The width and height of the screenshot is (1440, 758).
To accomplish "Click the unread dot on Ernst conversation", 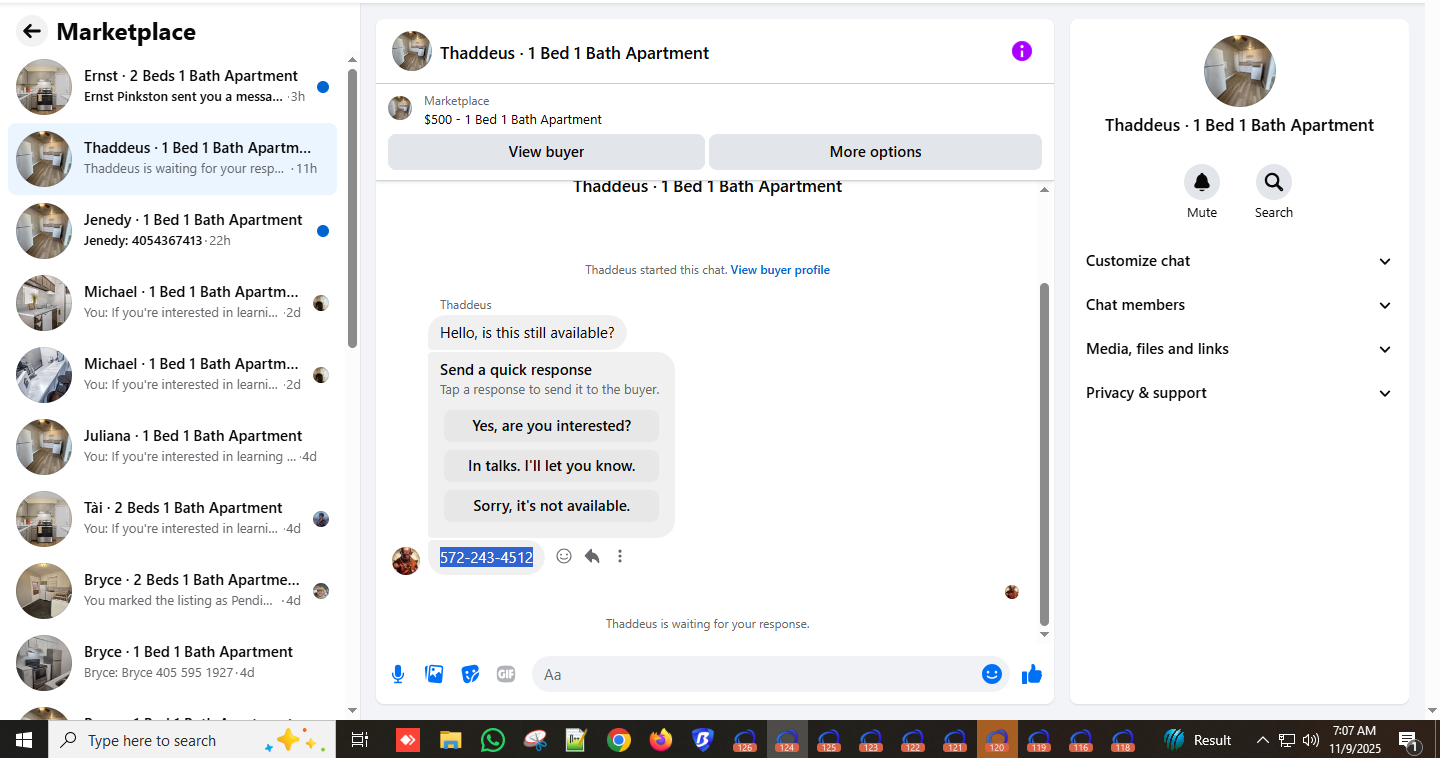I will (323, 87).
